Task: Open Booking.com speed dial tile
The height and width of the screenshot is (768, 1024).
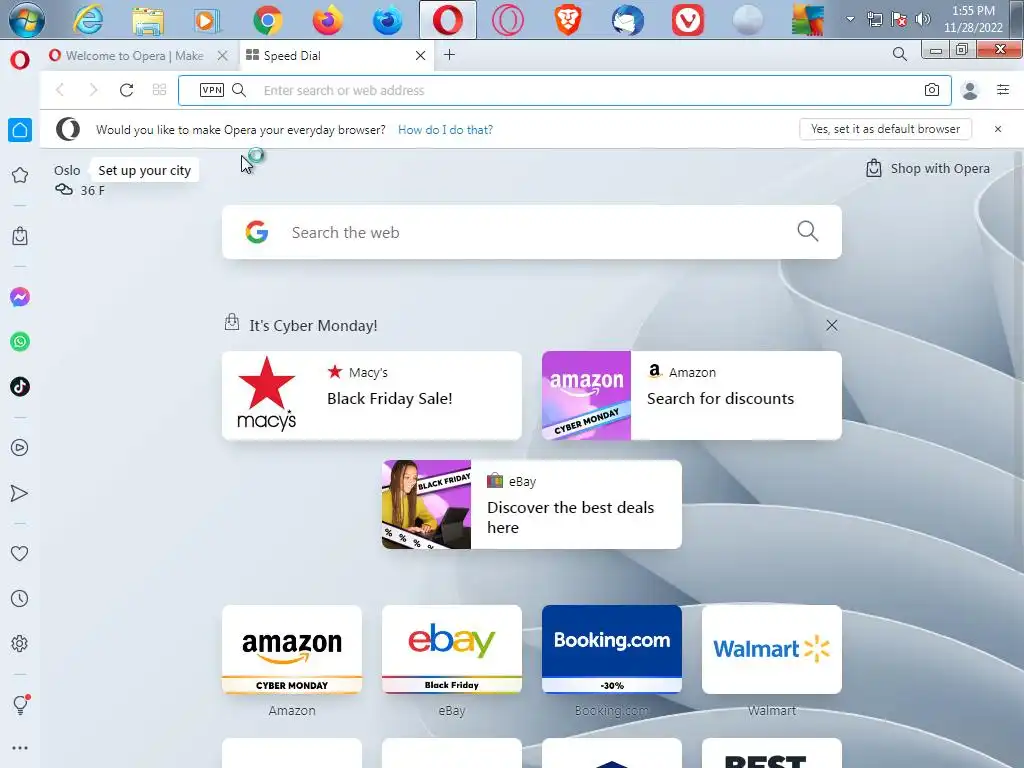Action: coord(612,650)
